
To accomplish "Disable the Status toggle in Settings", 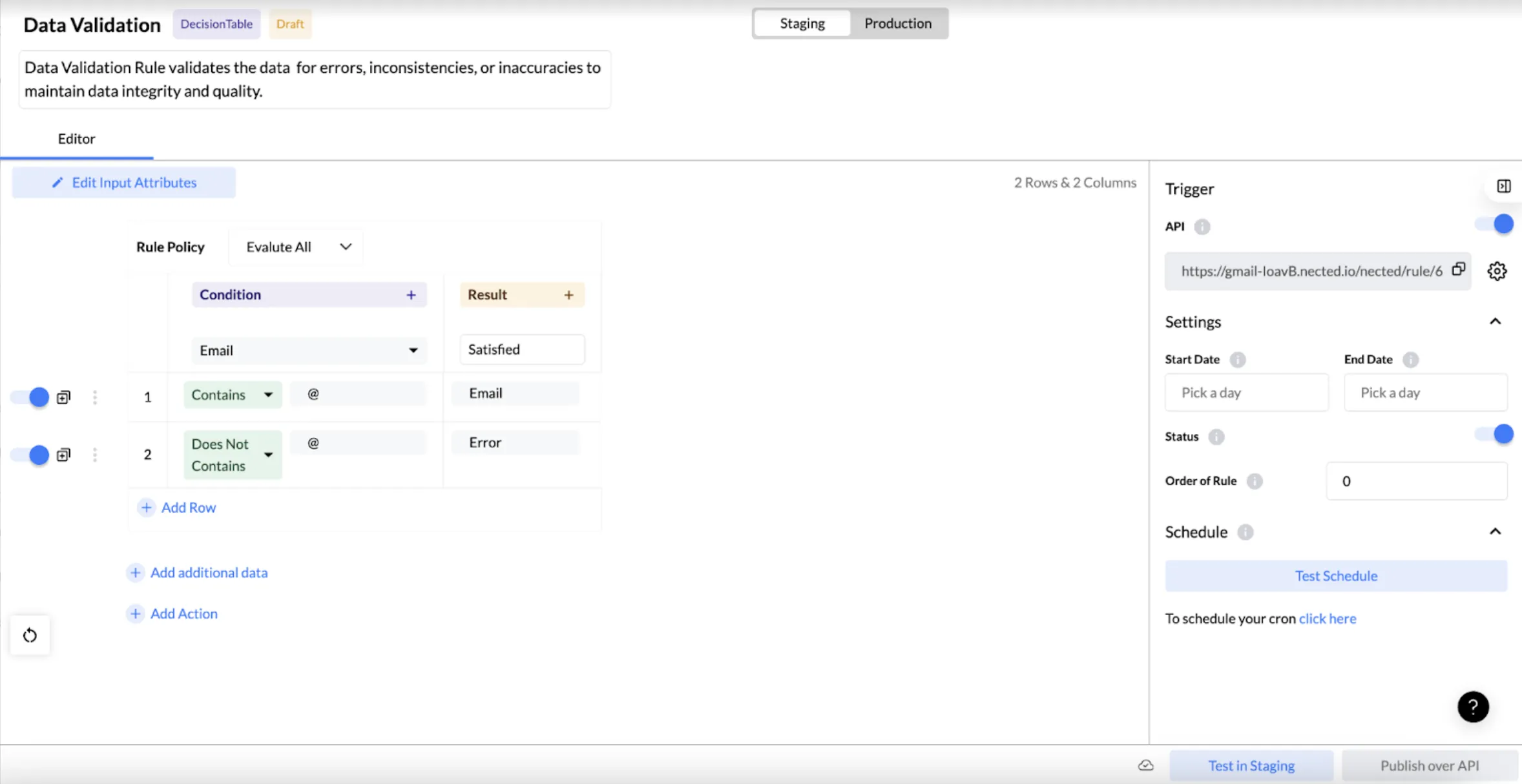I will [x=1495, y=434].
